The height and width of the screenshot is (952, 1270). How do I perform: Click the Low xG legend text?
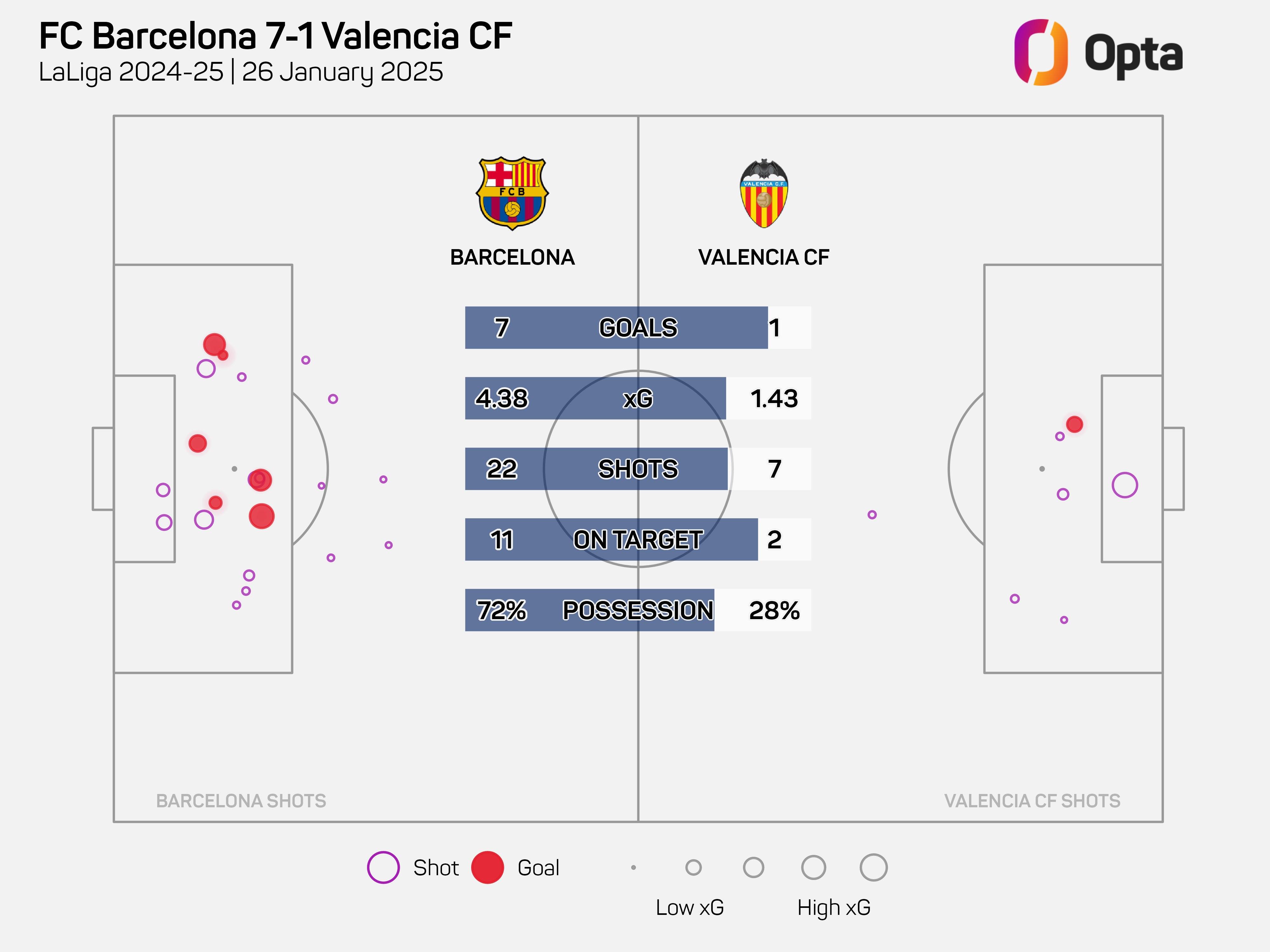coord(690,907)
